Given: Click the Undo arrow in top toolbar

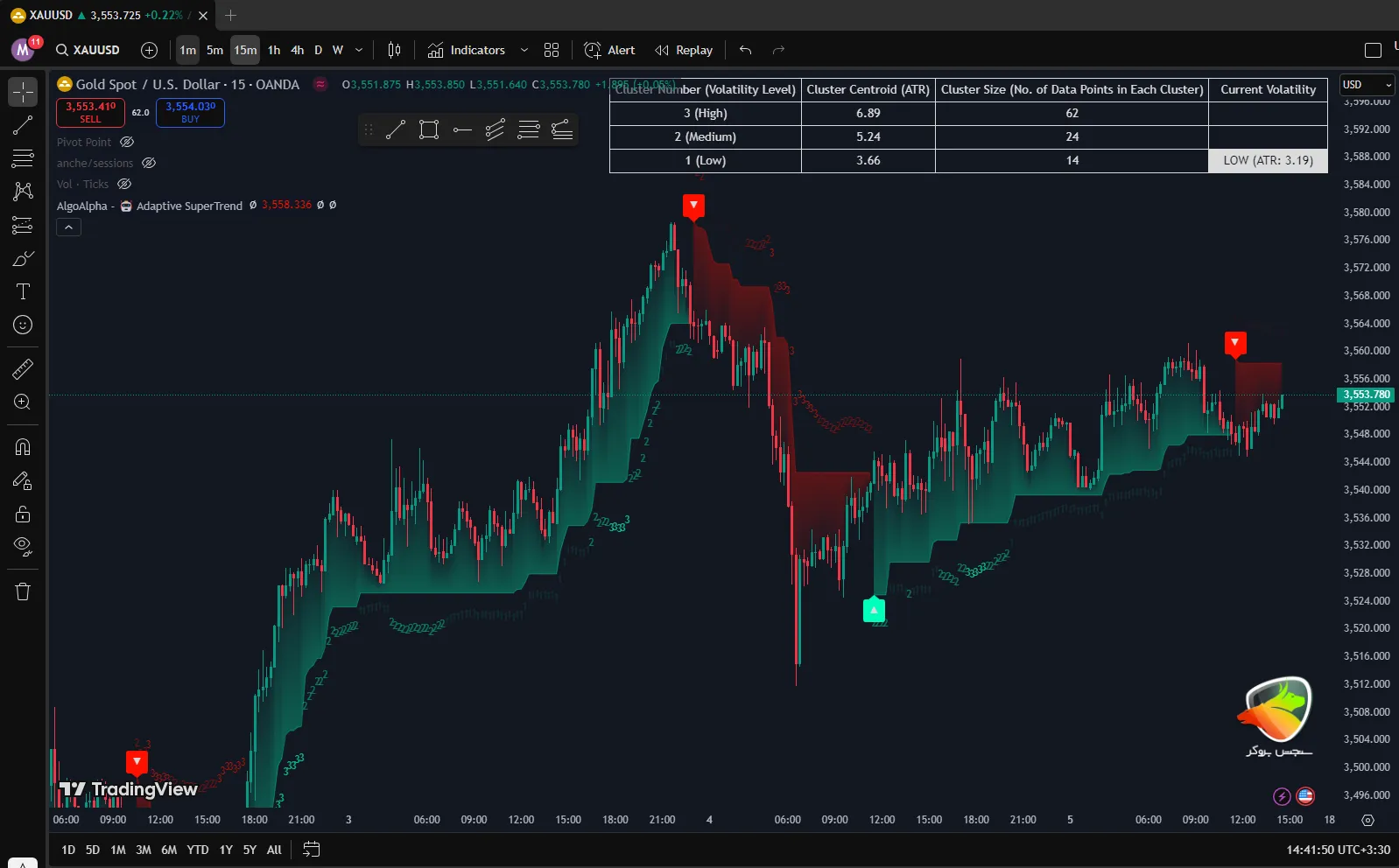Looking at the screenshot, I should pyautogui.click(x=745, y=50).
